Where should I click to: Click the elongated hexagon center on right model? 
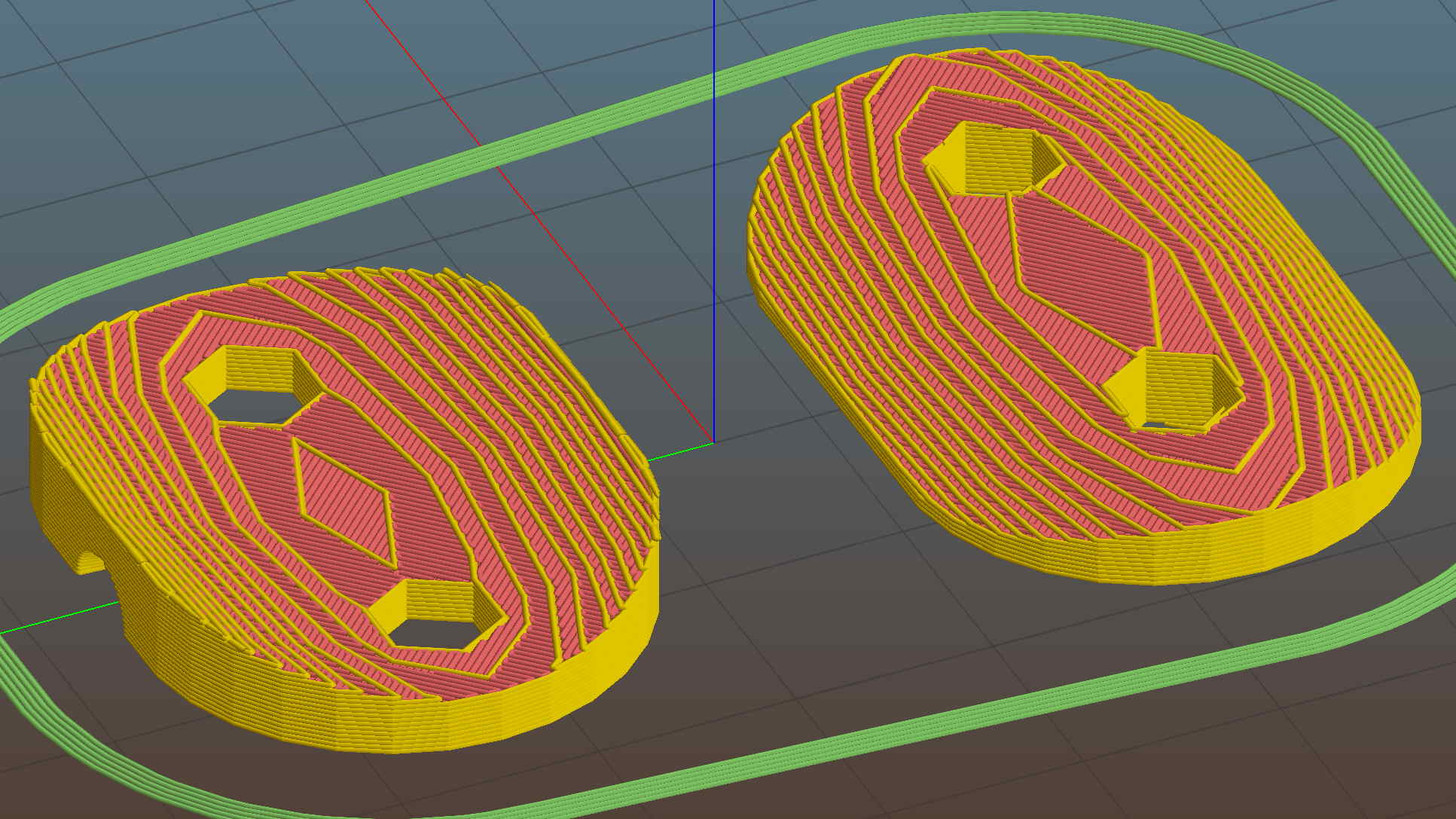point(1082,271)
